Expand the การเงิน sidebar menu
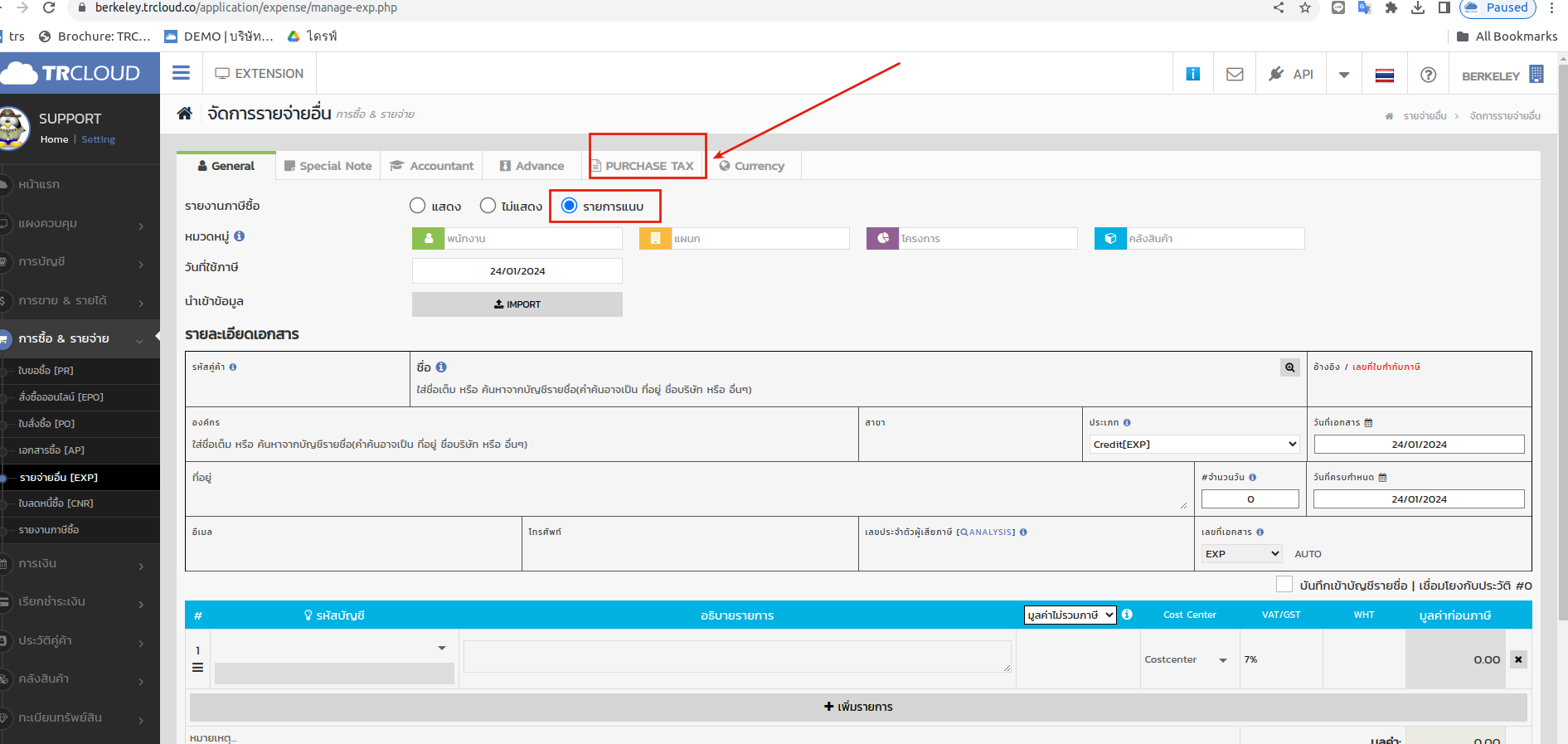Screen dimensions: 1568x744 click(x=80, y=563)
